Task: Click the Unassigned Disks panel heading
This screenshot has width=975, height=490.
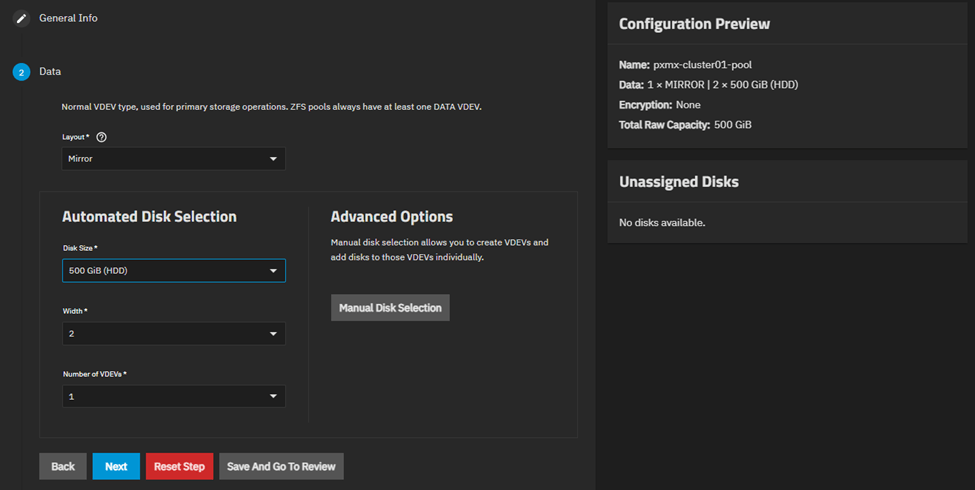Action: [679, 182]
